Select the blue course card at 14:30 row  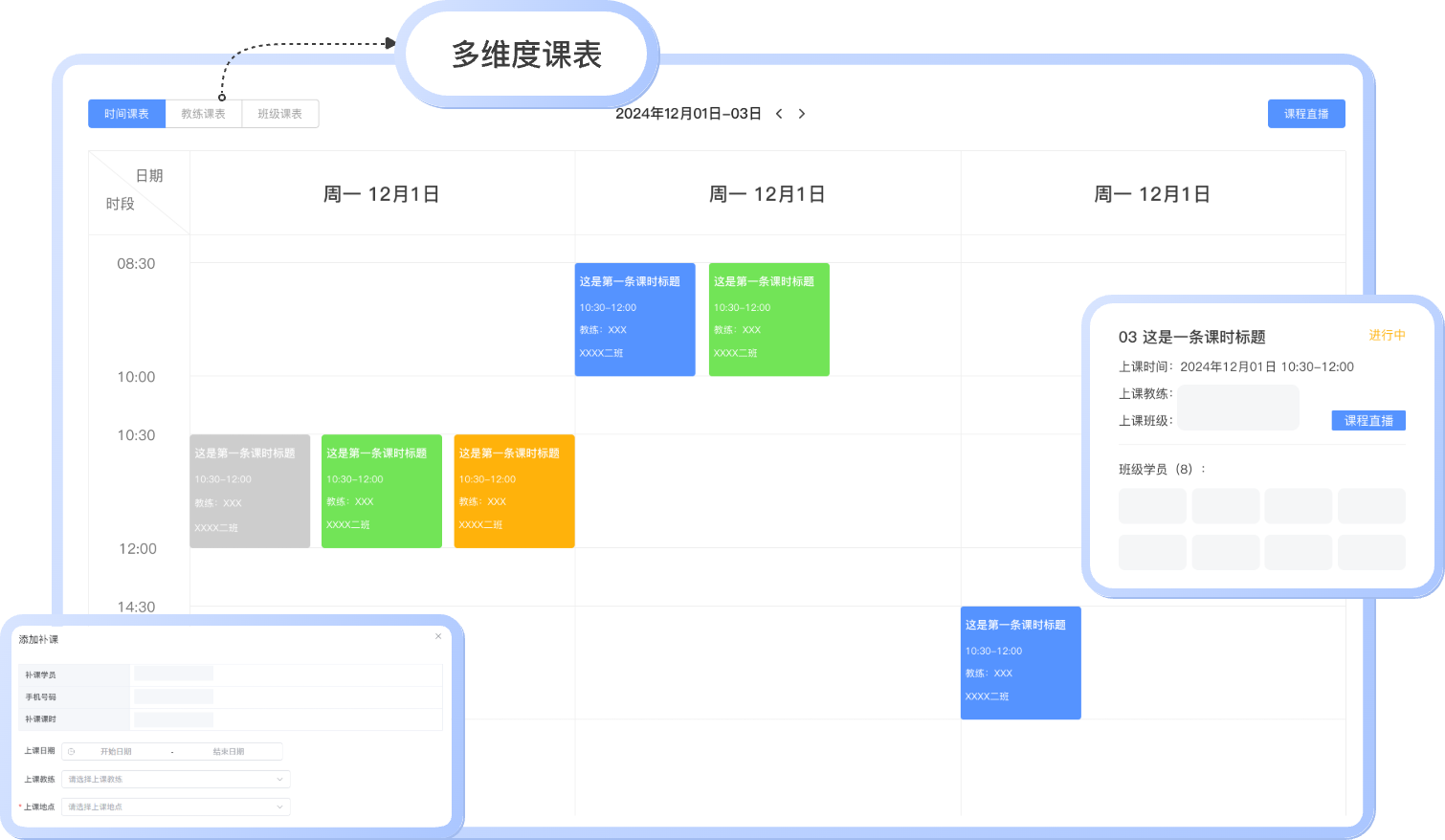point(1020,663)
